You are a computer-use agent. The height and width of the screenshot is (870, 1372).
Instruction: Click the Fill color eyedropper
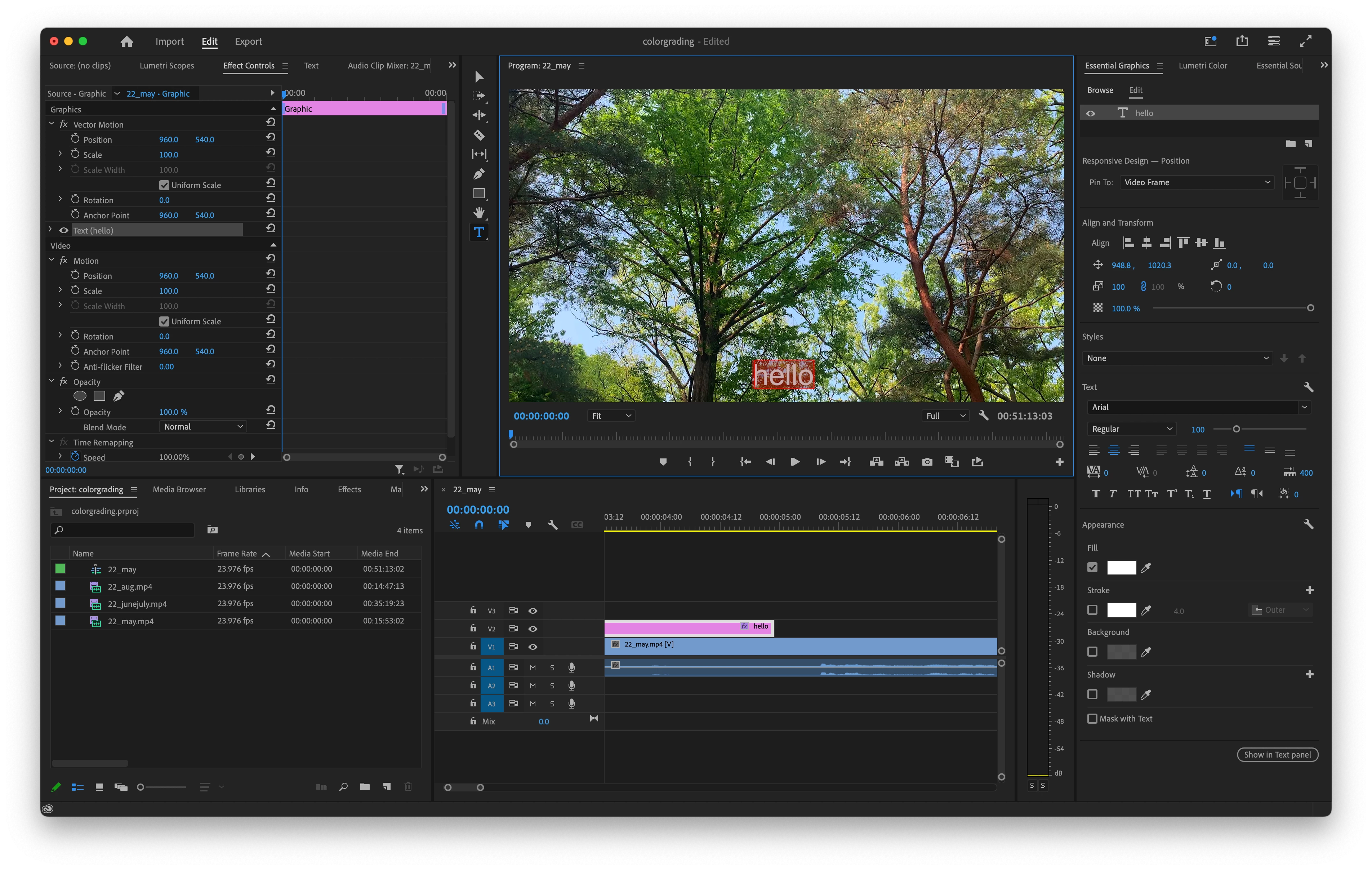(x=1146, y=568)
